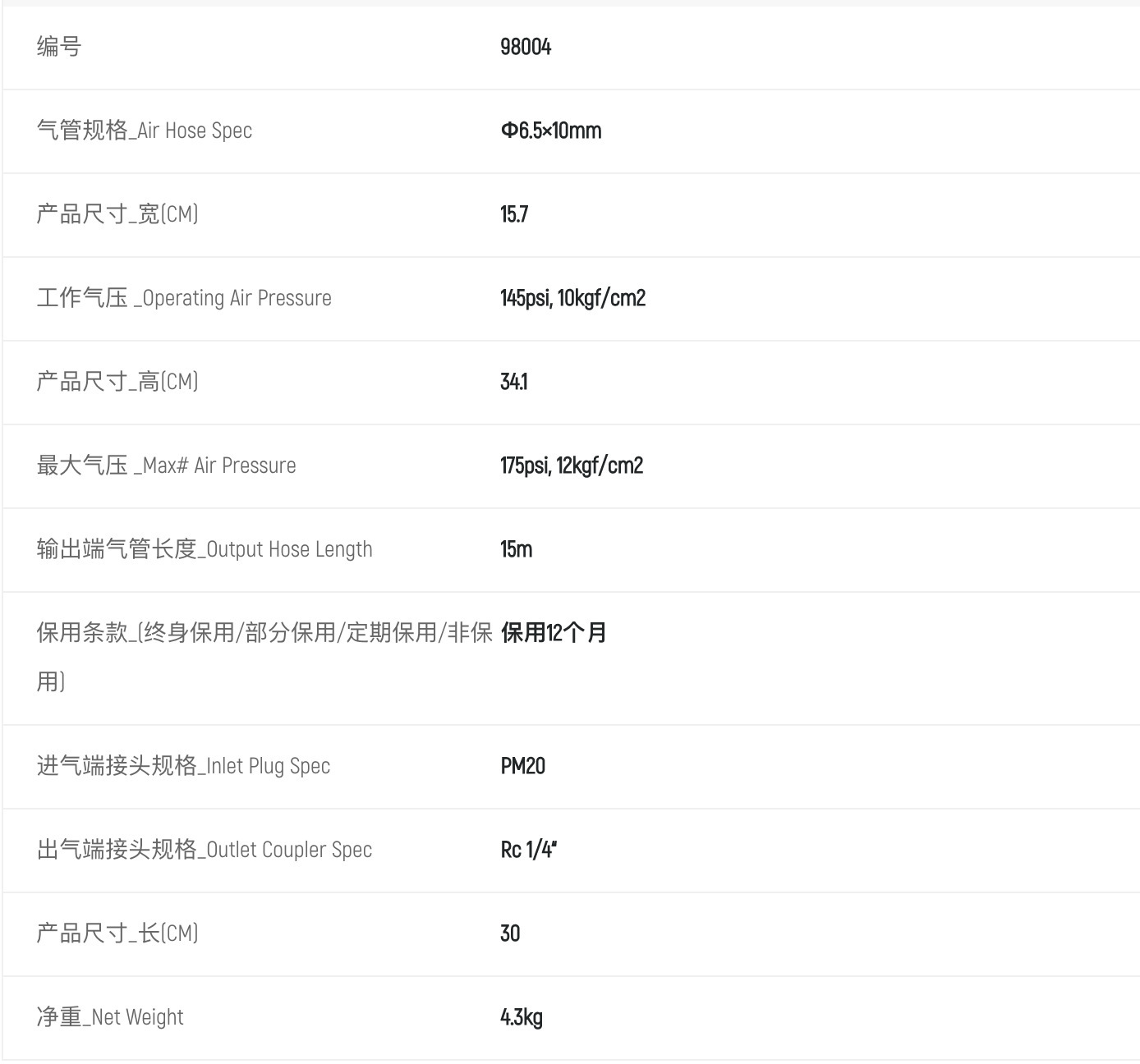
Task: Select the warranty value 保用12个月
Action: pyautogui.click(x=554, y=633)
